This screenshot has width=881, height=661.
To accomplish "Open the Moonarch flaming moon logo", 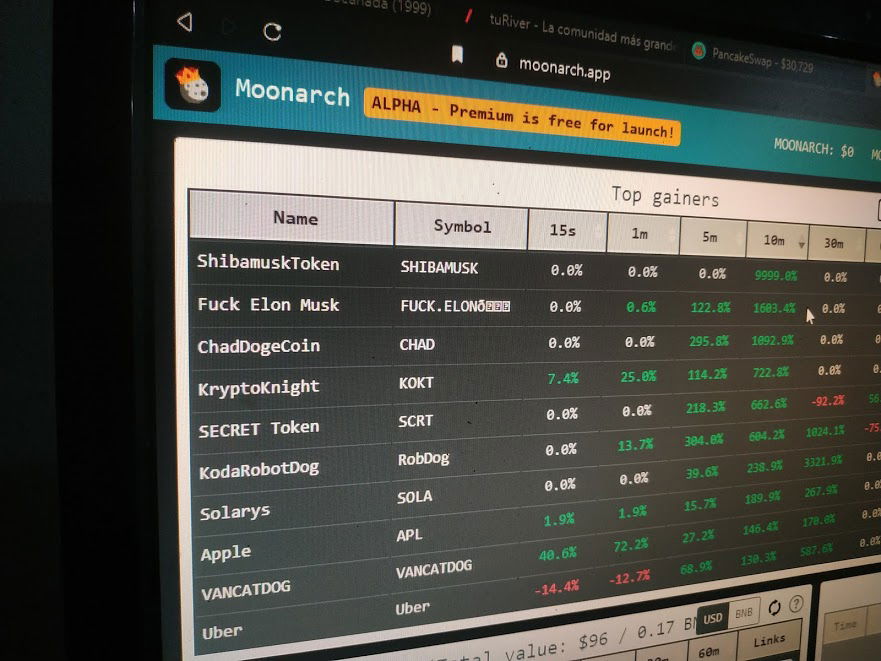I will pyautogui.click(x=193, y=85).
